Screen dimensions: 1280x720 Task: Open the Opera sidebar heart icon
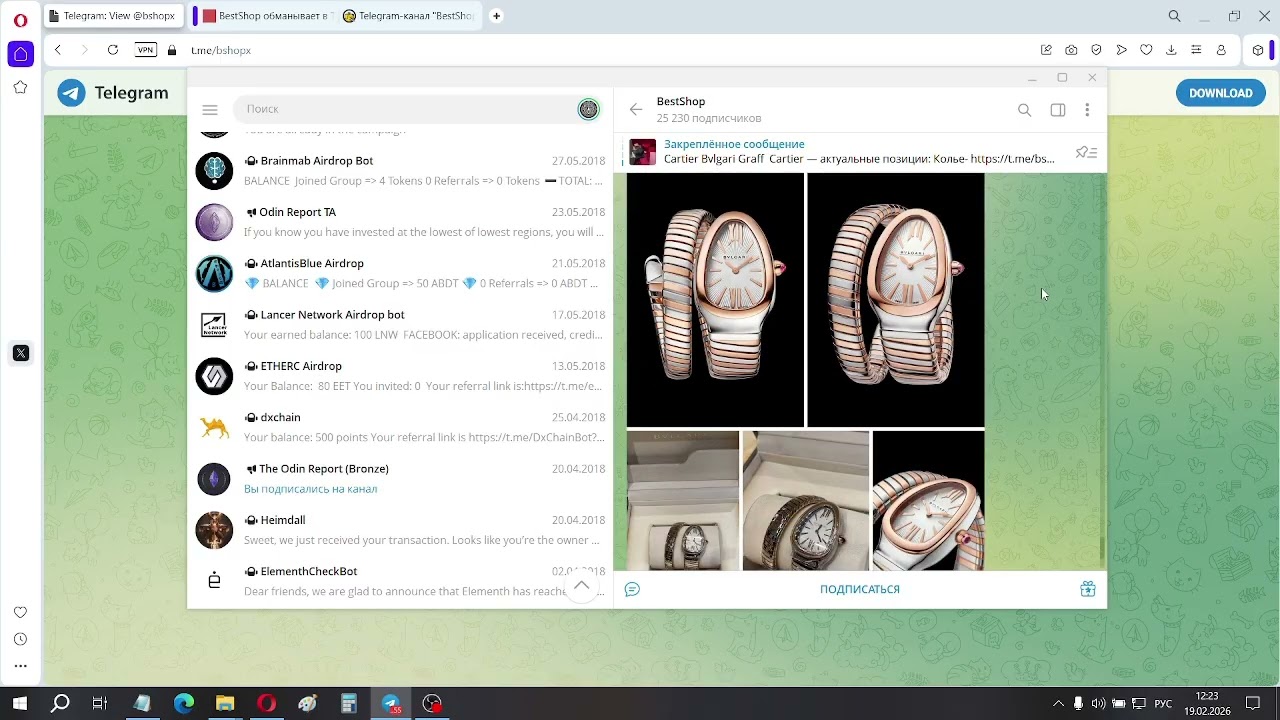tap(20, 612)
